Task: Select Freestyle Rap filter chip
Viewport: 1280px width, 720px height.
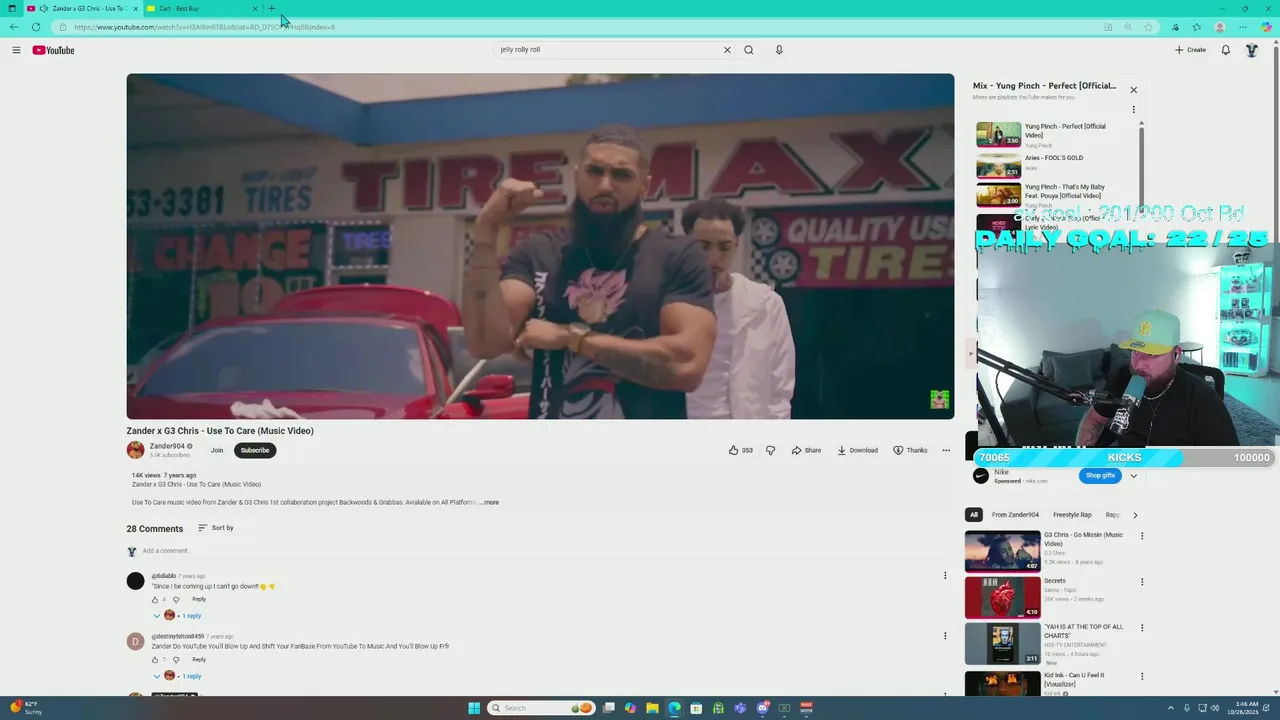Action: (x=1072, y=515)
